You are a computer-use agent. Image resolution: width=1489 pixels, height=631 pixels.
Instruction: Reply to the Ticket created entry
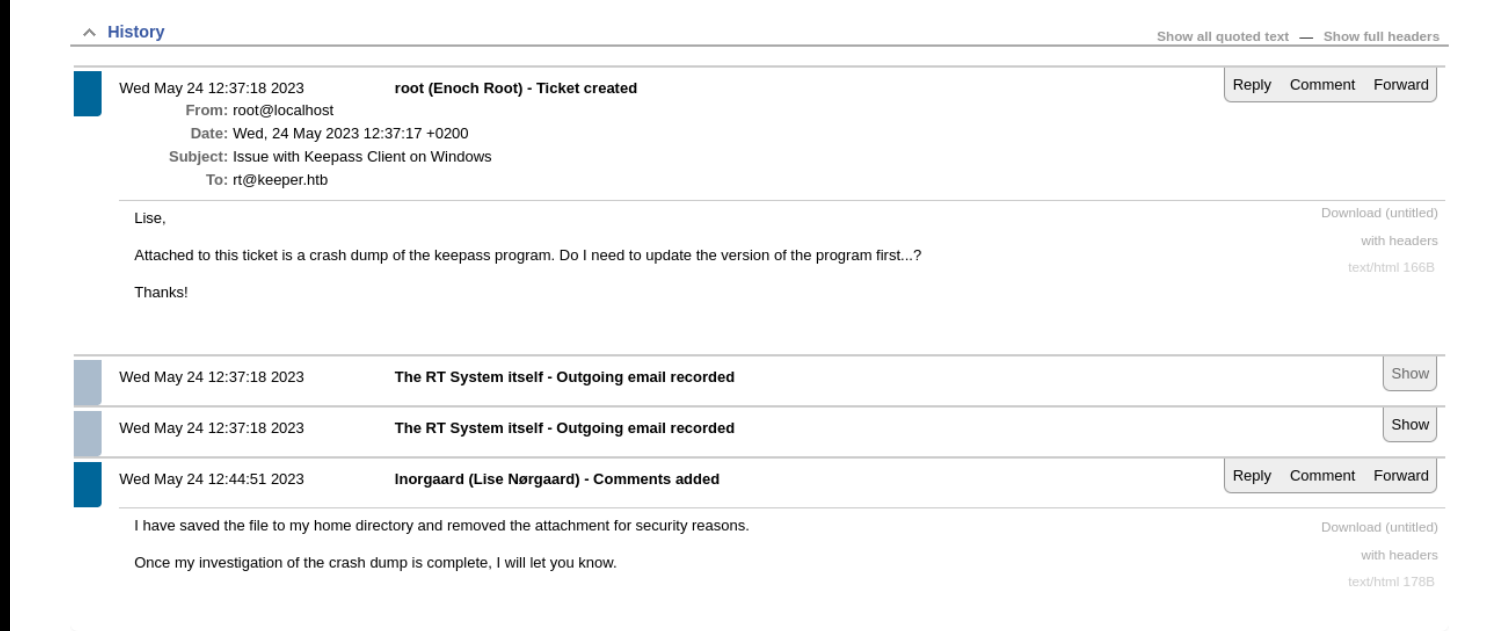[1251, 85]
